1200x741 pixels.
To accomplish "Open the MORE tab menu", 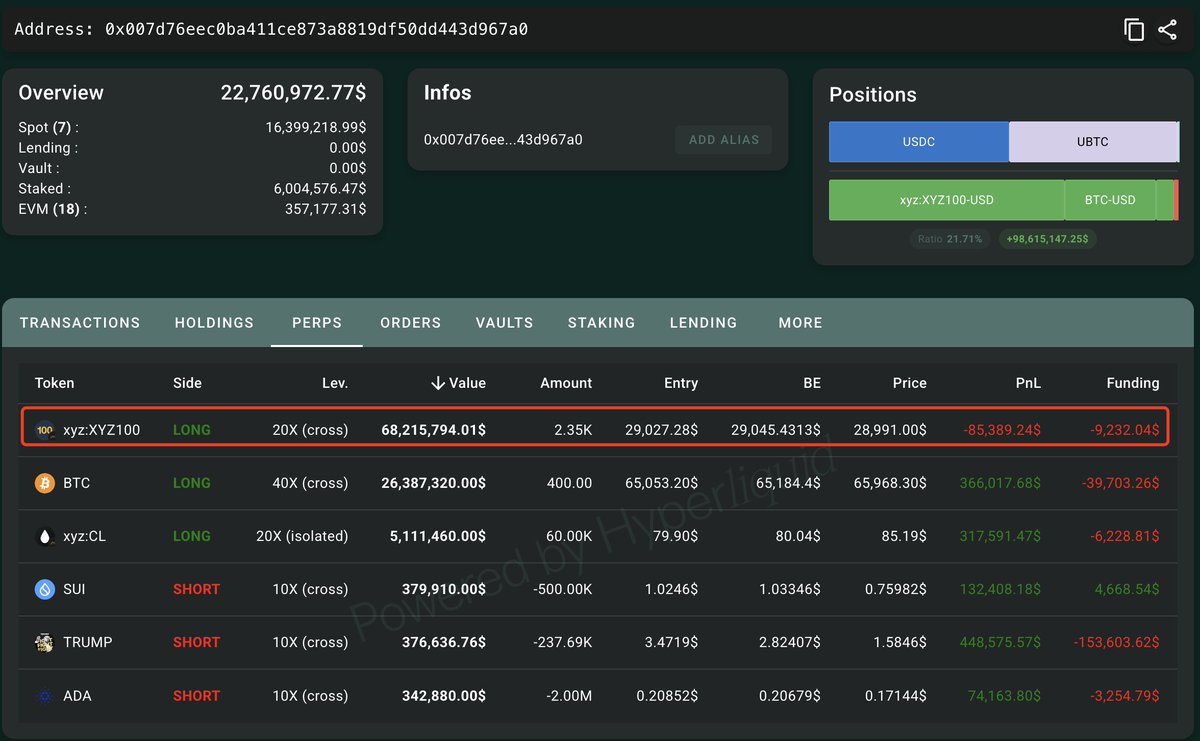I will 800,323.
